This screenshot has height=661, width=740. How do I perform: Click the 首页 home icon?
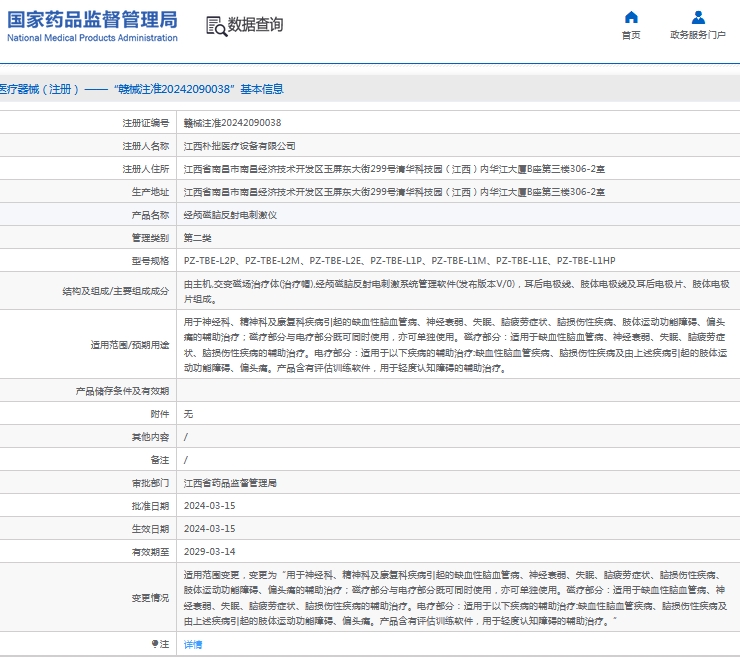(x=631, y=17)
